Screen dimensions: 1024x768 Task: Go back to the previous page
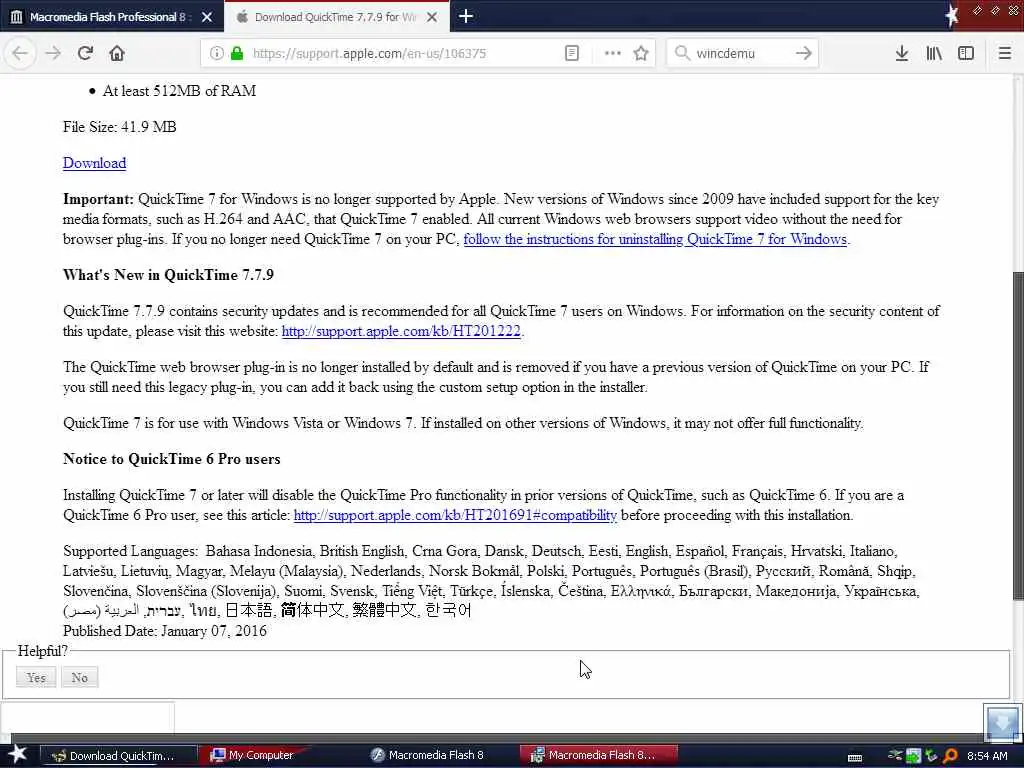coord(20,53)
